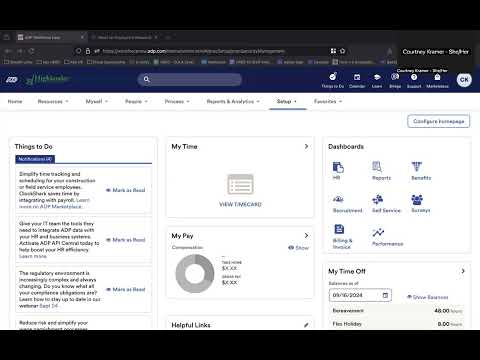Screen dimensions: 480x360
Task: Open the Billing & Invoice dashboard icon
Action: 339,229
